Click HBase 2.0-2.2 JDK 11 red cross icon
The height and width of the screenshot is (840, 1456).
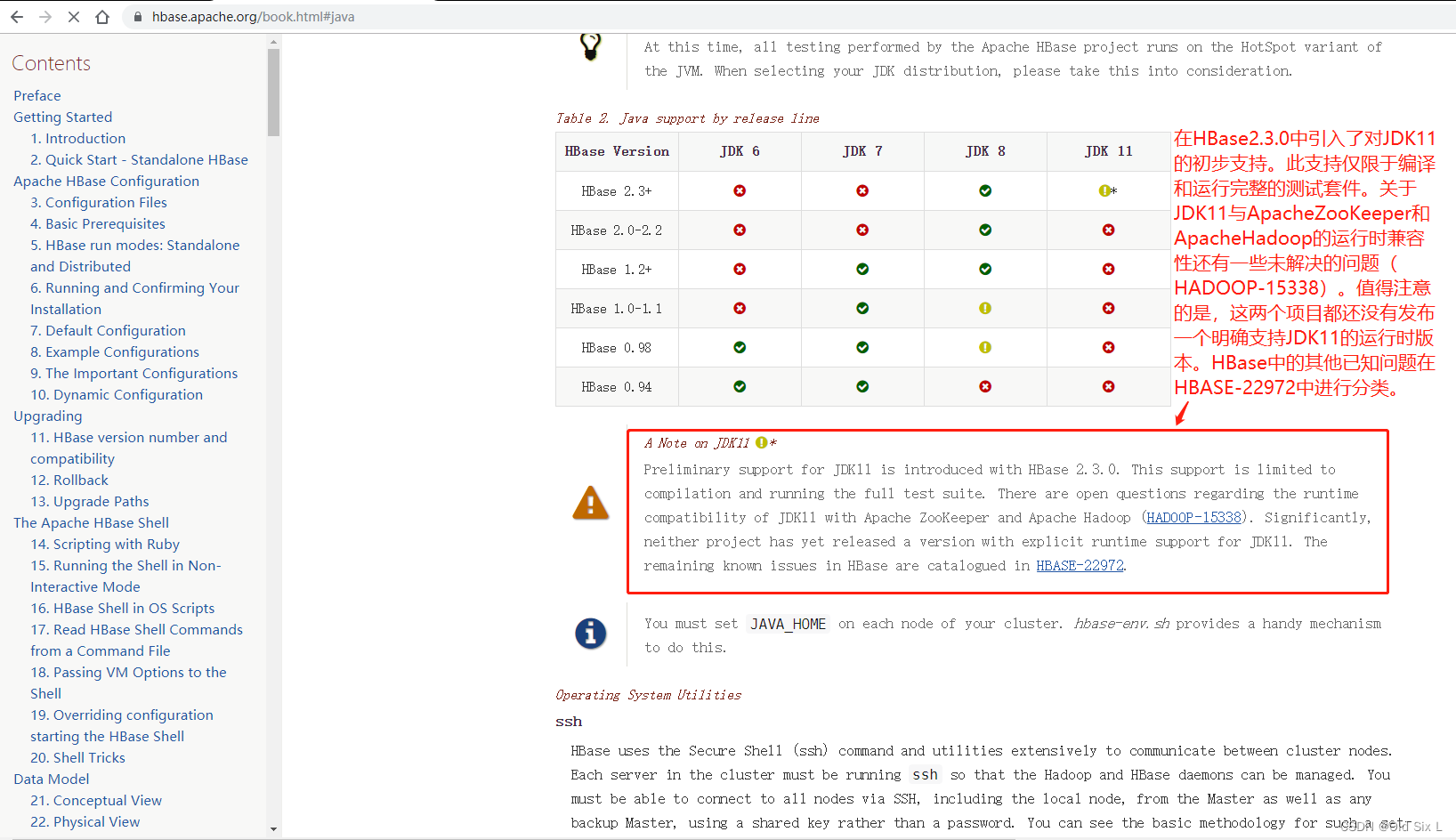[x=1108, y=230]
